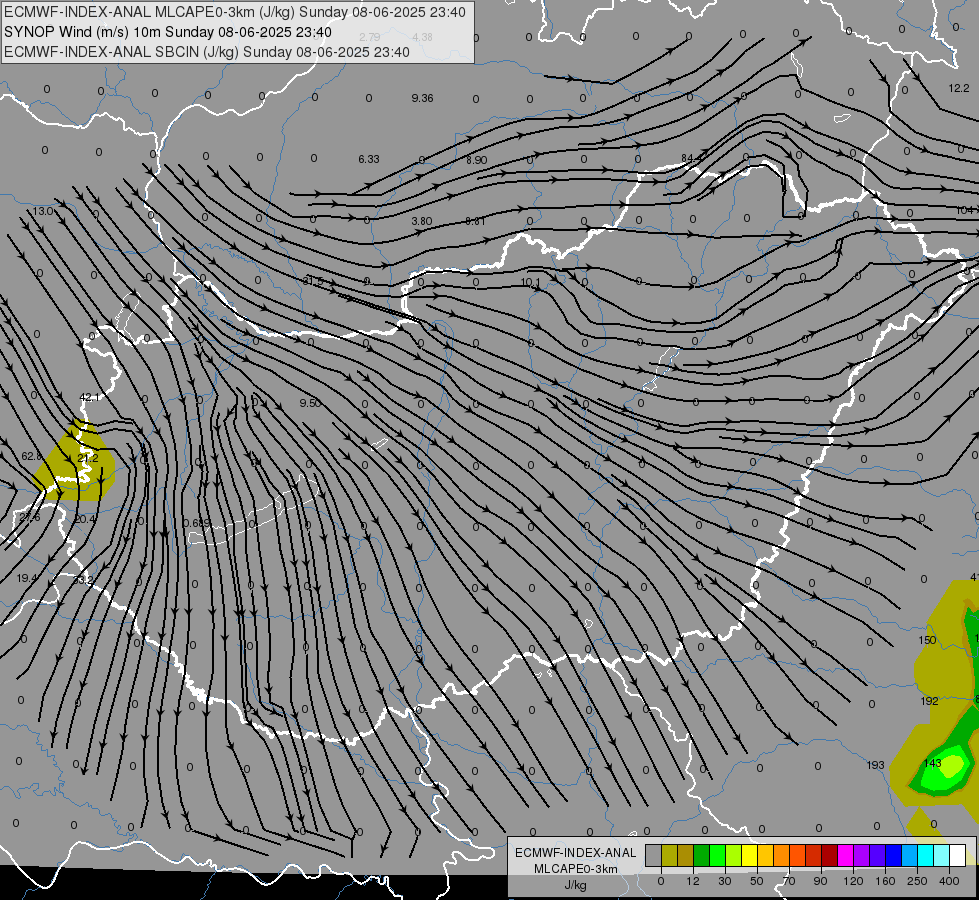Click the legend scale label 160
Image resolution: width=979 pixels, height=900 pixels.
pos(885,881)
